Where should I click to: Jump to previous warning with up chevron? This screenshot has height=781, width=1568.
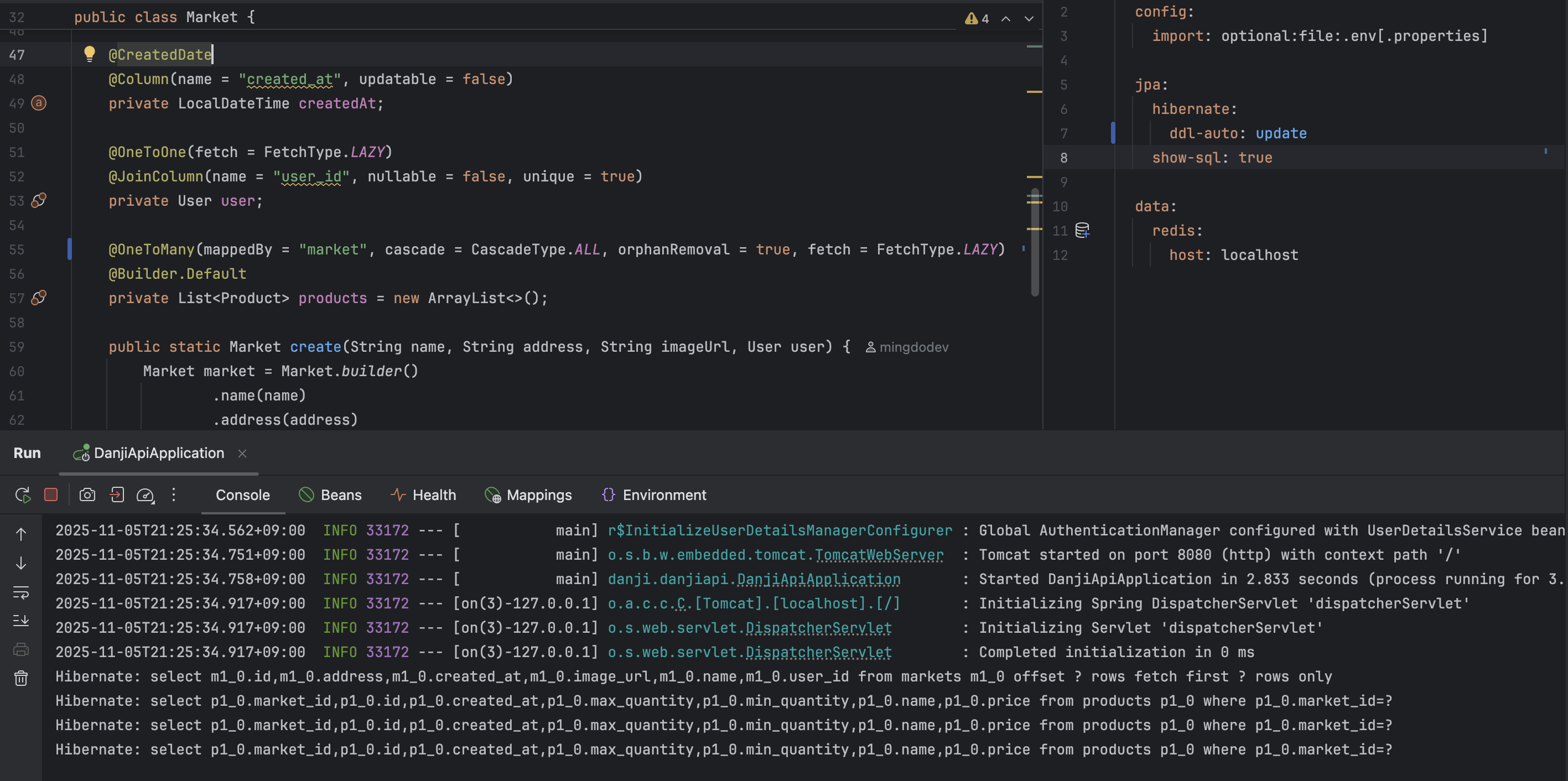[1006, 18]
